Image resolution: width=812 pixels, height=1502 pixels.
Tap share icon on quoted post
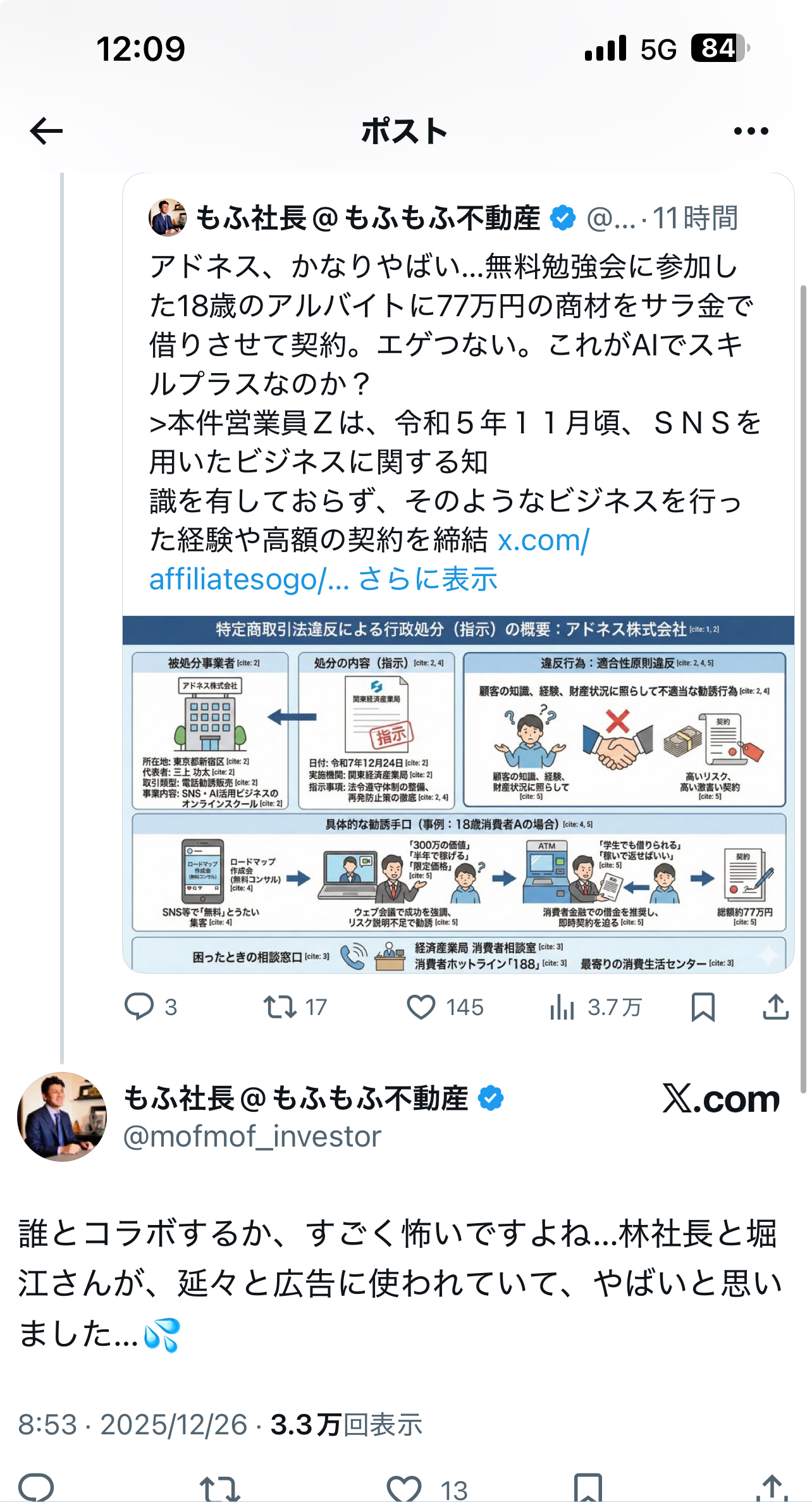pos(775,1006)
